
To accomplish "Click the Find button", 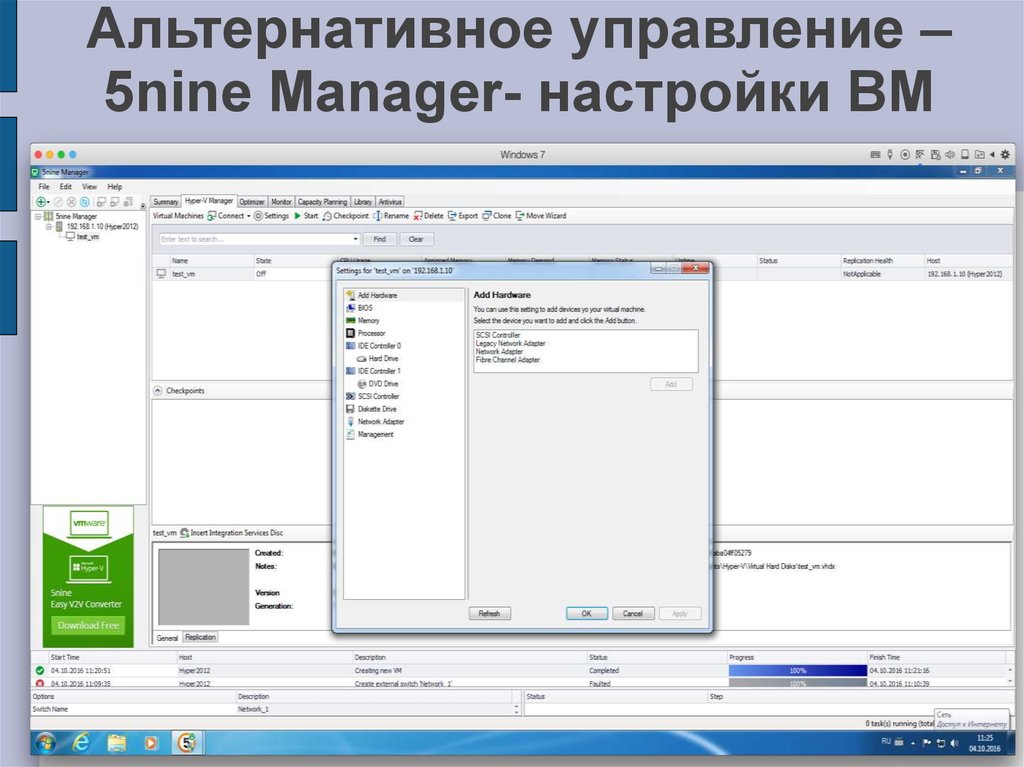I will (x=379, y=240).
